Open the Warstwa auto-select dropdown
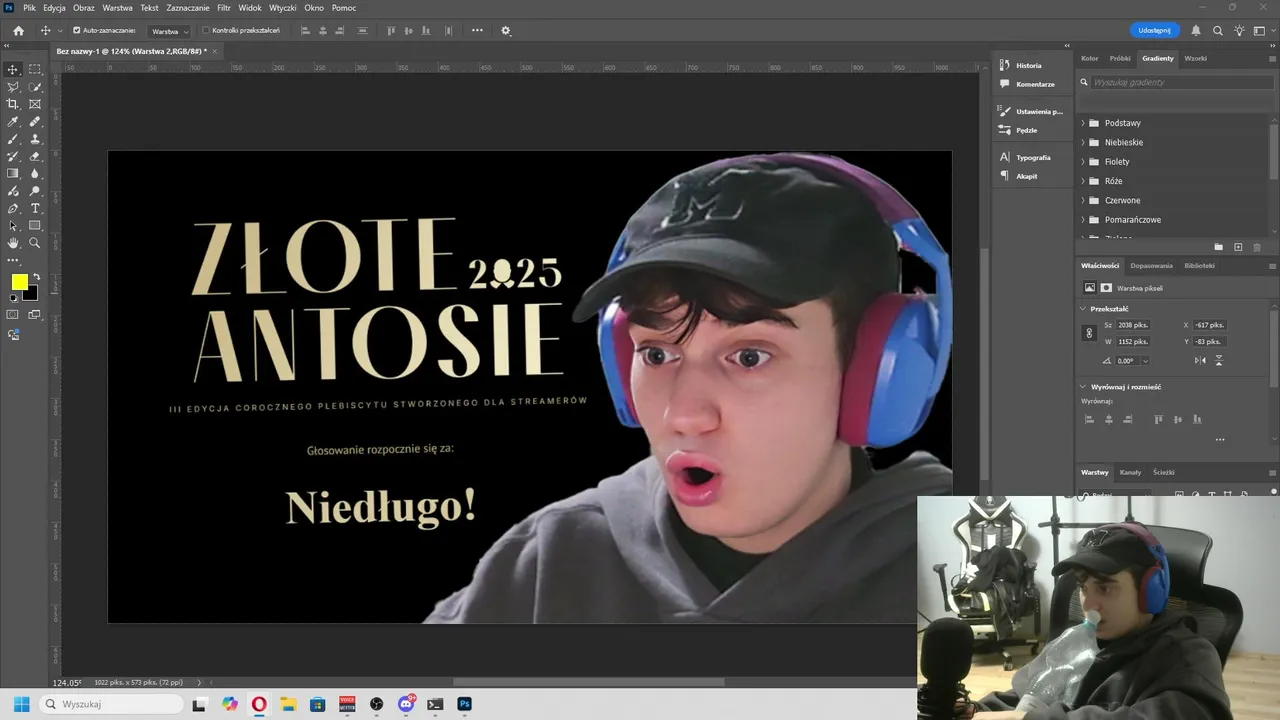The height and width of the screenshot is (720, 1280). click(x=169, y=31)
